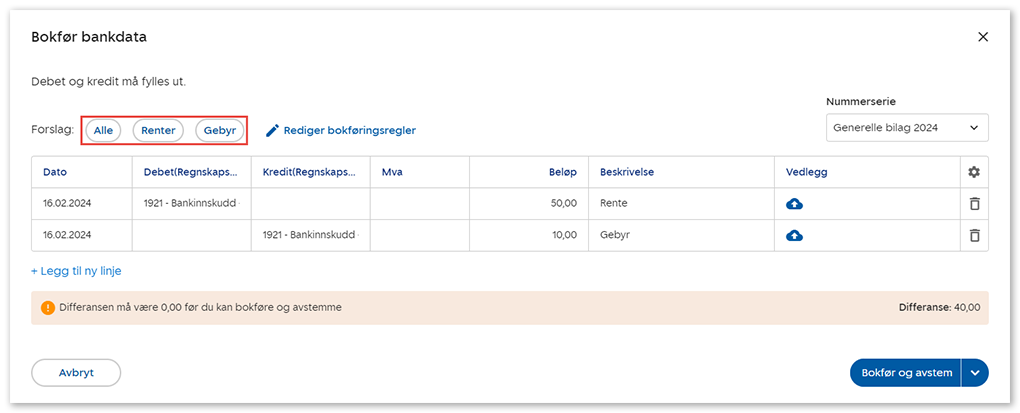Screen dimensions: 1020x413
Task: Delete the Gebyr line with trash icon
Action: pyautogui.click(x=974, y=236)
